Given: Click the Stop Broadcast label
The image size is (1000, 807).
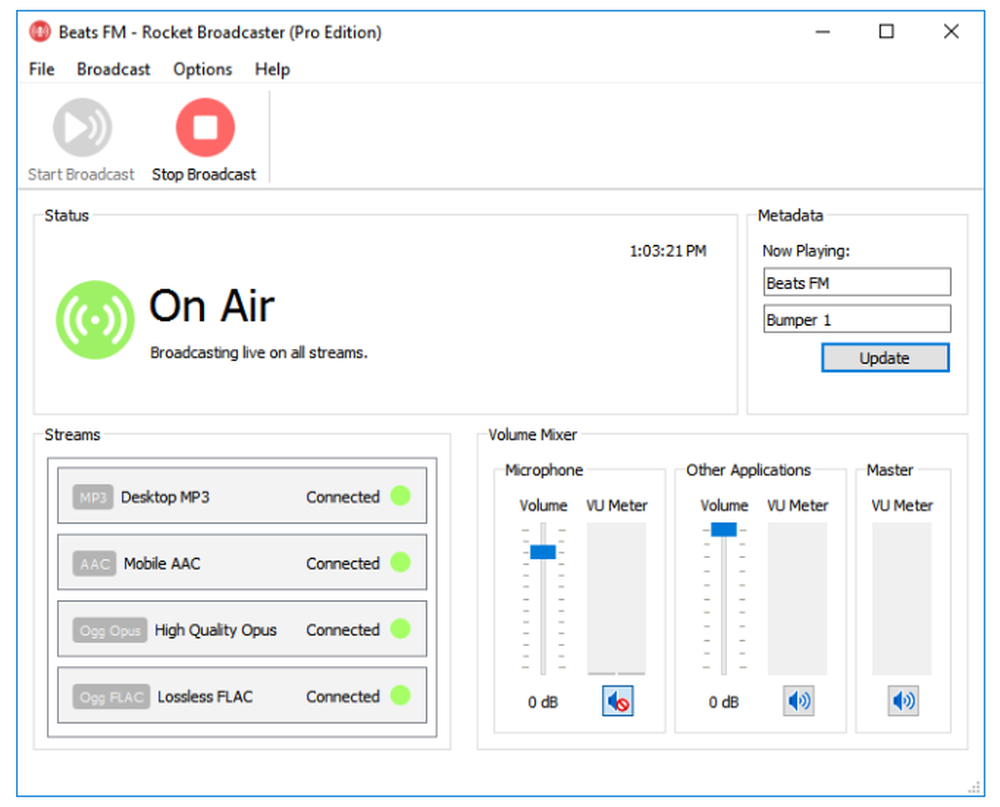Looking at the screenshot, I should [204, 175].
